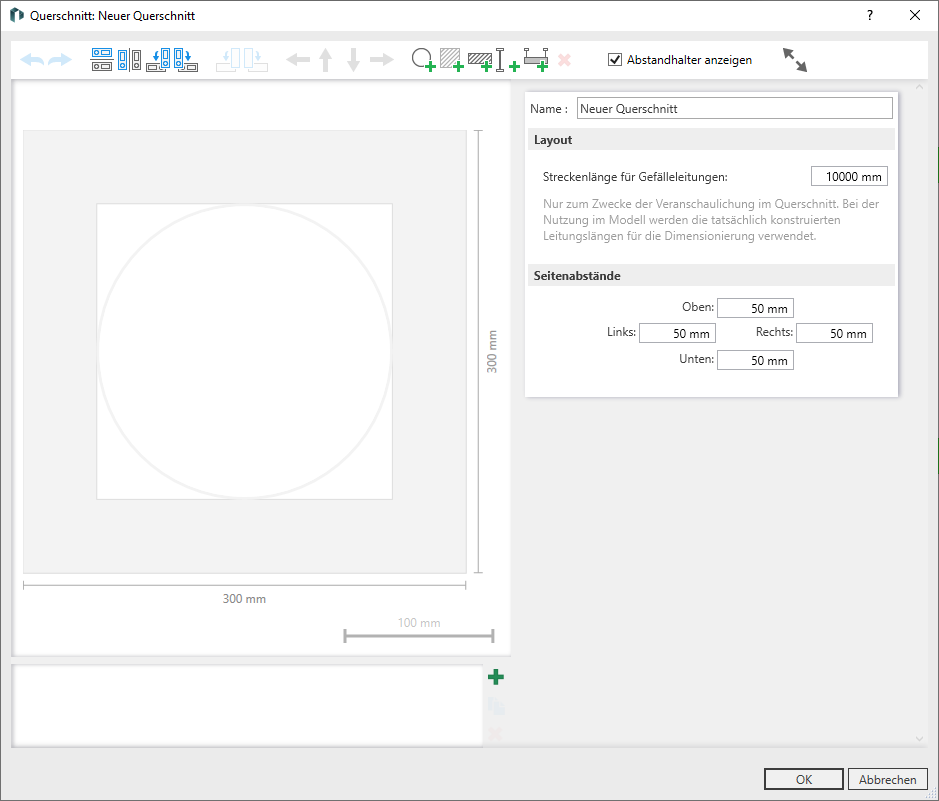Image resolution: width=939 pixels, height=801 pixels.
Task: Arrange sections side by side icon
Action: tap(129, 60)
